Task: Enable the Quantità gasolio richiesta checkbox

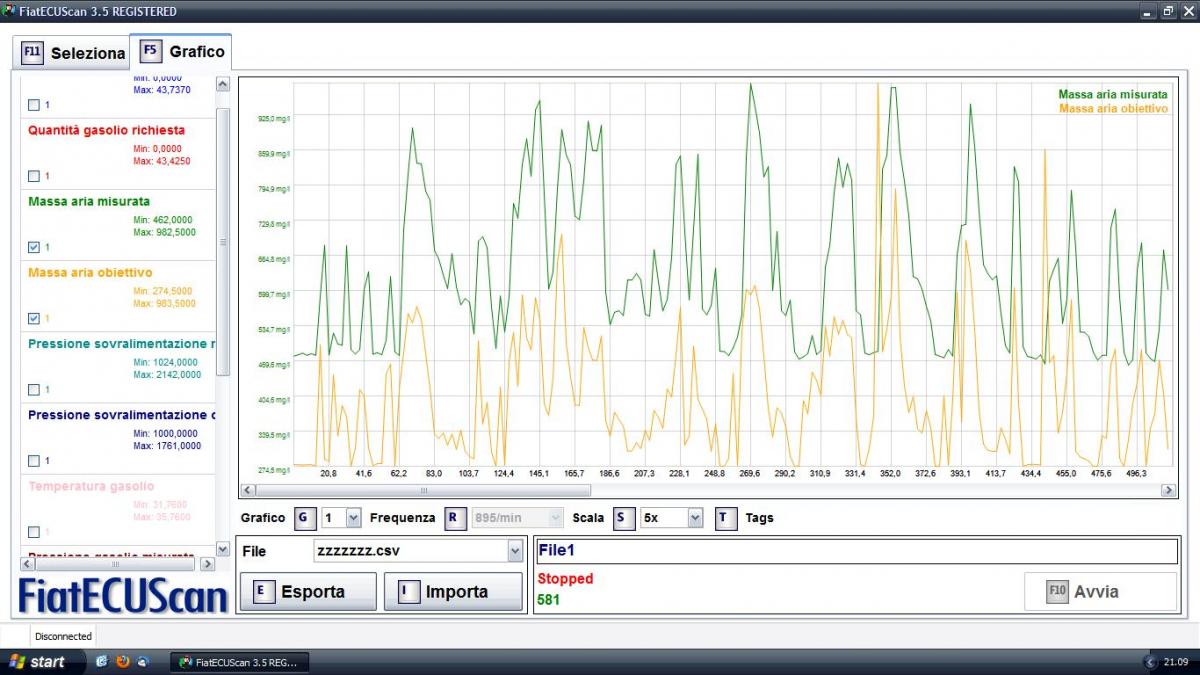Action: tap(34, 176)
